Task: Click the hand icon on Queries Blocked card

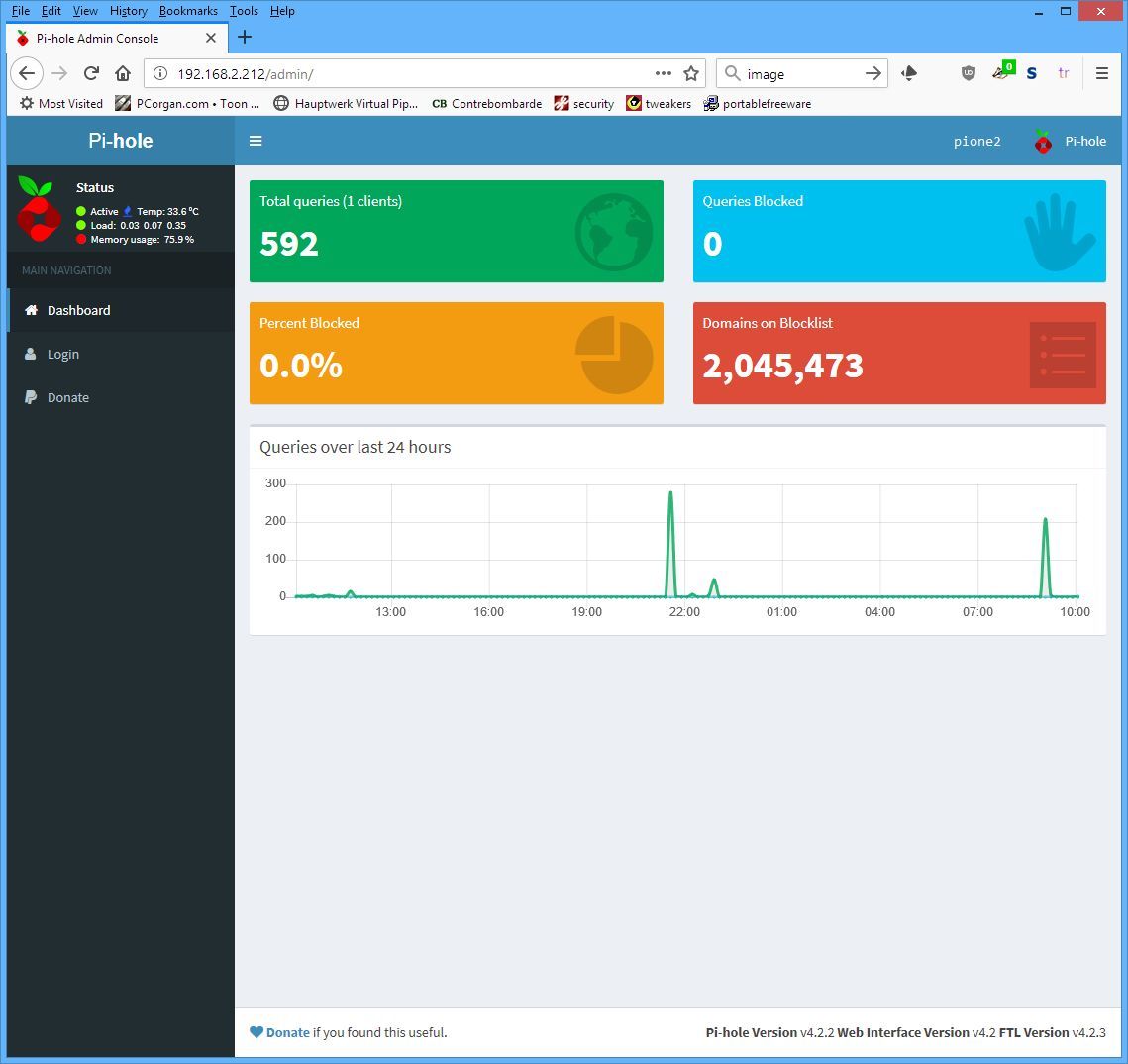Action: [x=1060, y=232]
